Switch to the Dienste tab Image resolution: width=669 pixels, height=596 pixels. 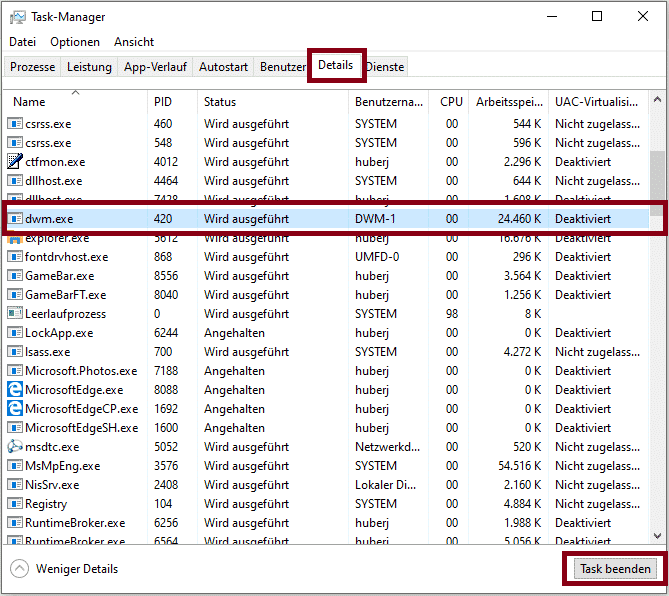(x=385, y=67)
